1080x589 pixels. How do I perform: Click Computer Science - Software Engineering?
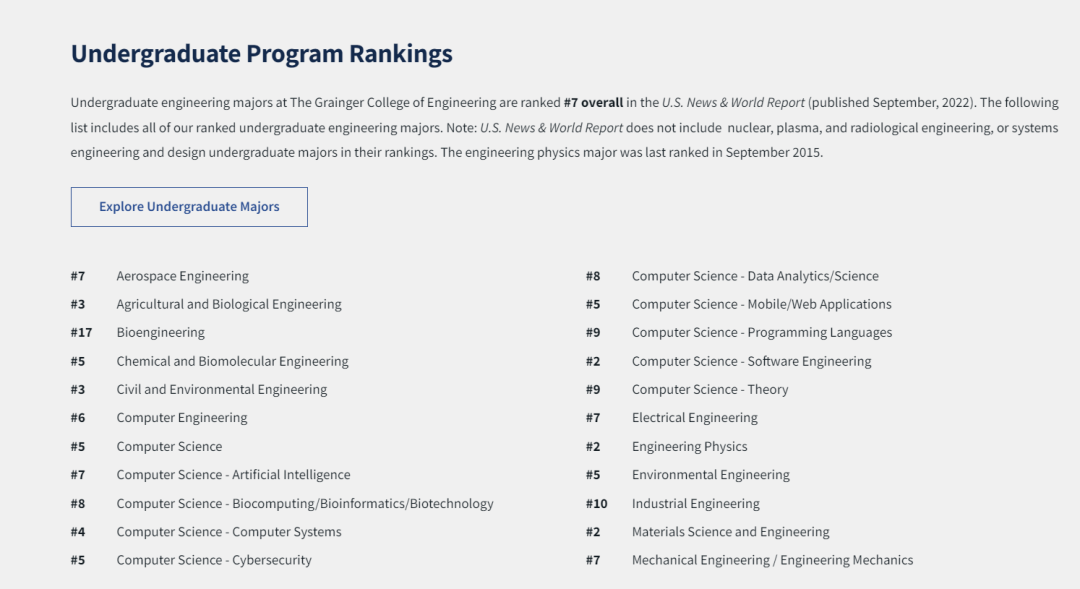pos(751,361)
